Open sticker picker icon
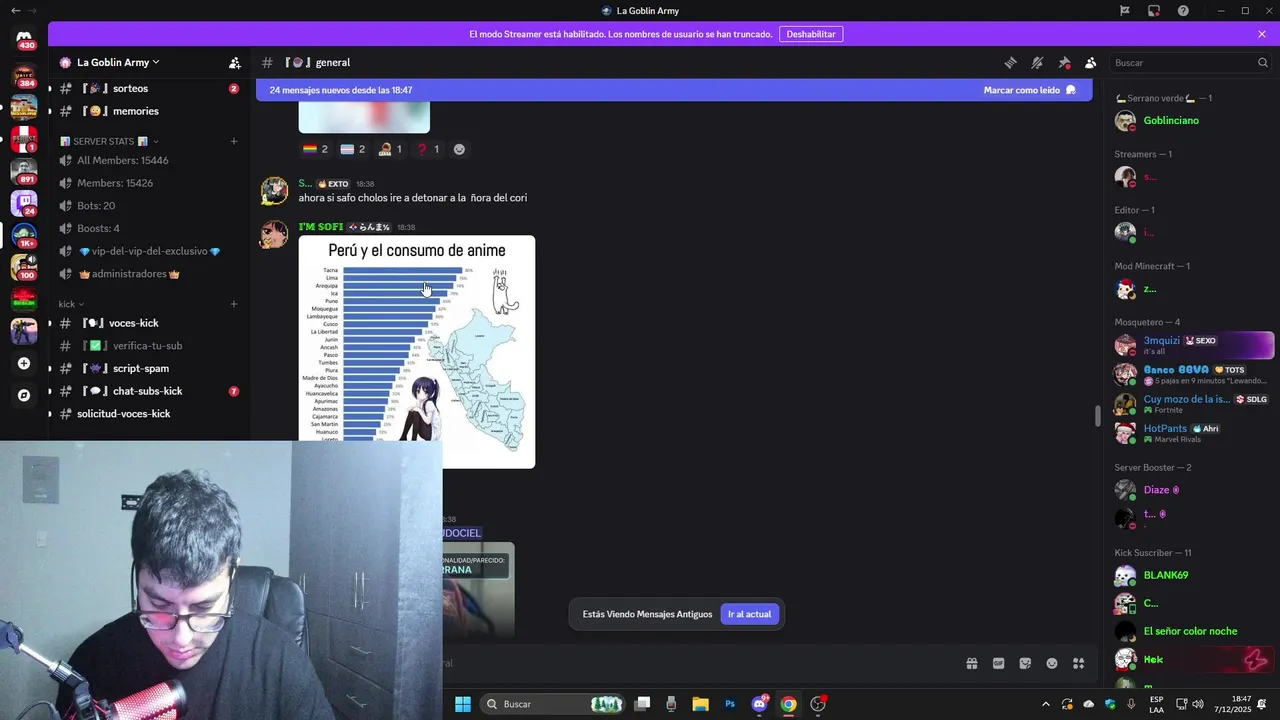 pyautogui.click(x=1025, y=663)
